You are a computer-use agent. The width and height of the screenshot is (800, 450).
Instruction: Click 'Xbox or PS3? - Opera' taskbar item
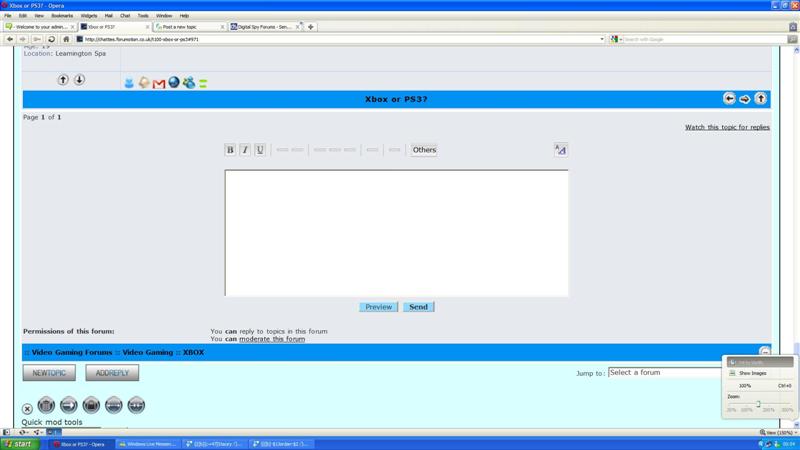click(x=82, y=444)
